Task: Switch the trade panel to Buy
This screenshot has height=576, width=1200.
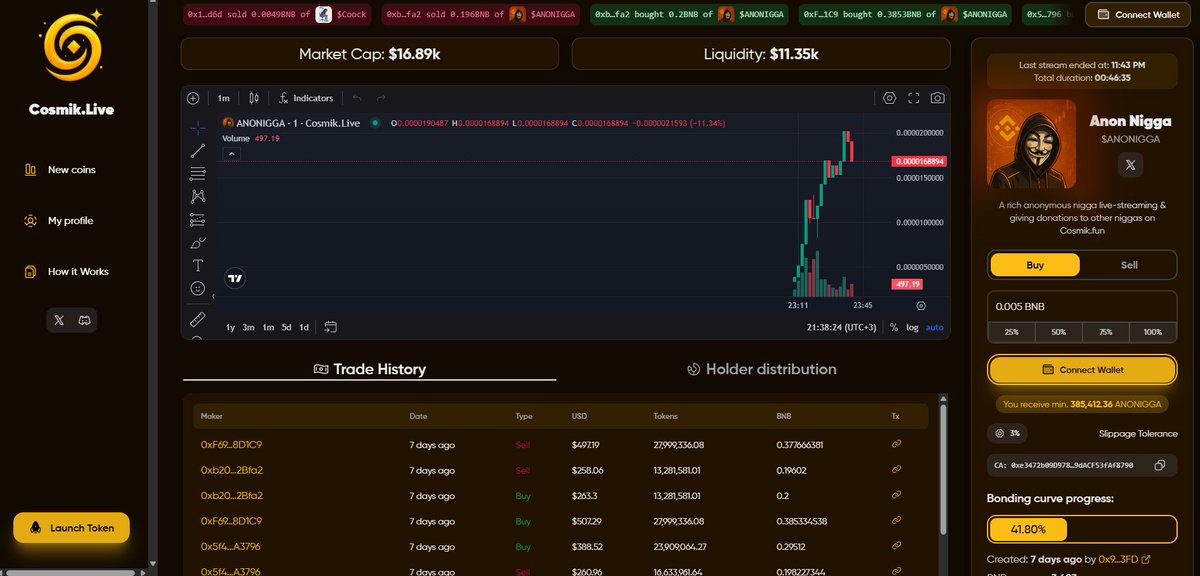Action: click(x=1035, y=265)
